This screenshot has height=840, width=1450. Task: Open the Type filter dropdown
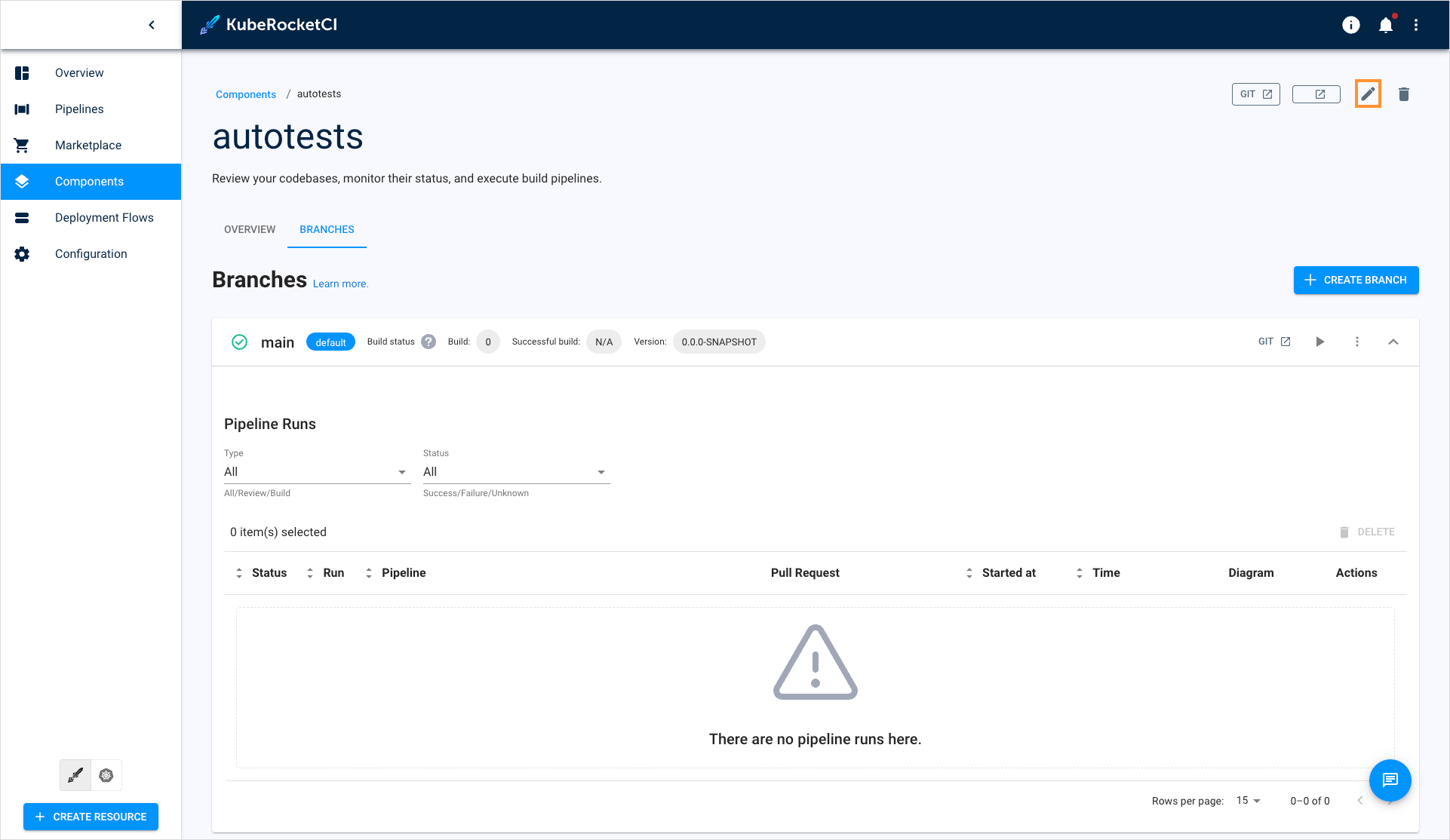coord(401,471)
